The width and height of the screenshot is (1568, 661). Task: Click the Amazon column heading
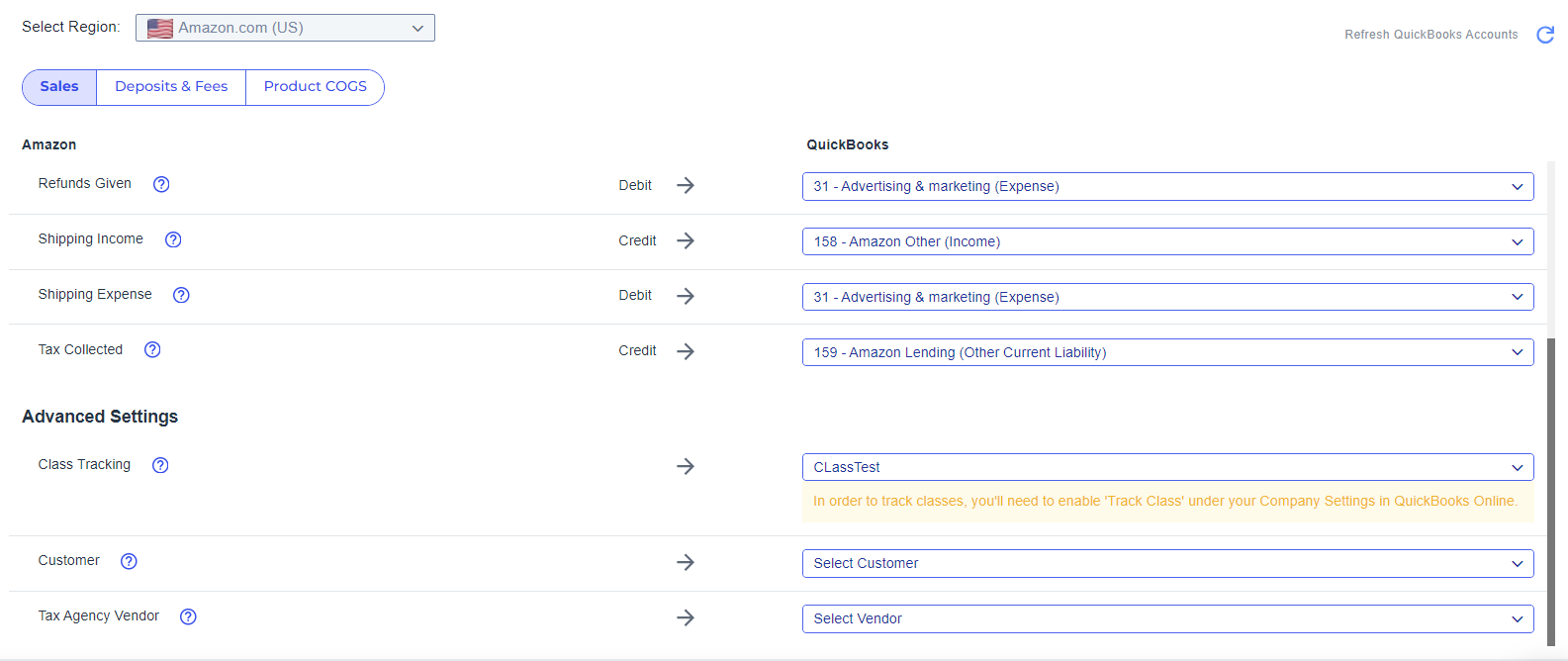49,144
